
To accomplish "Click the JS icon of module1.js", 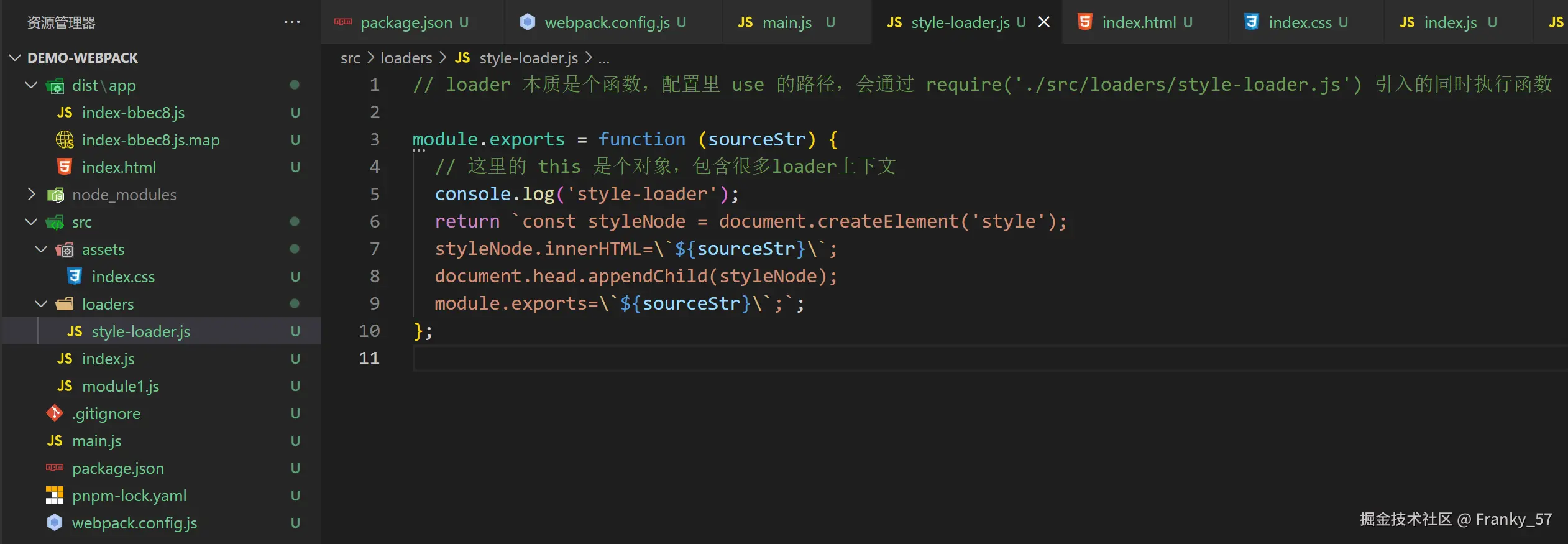I will click(x=65, y=386).
